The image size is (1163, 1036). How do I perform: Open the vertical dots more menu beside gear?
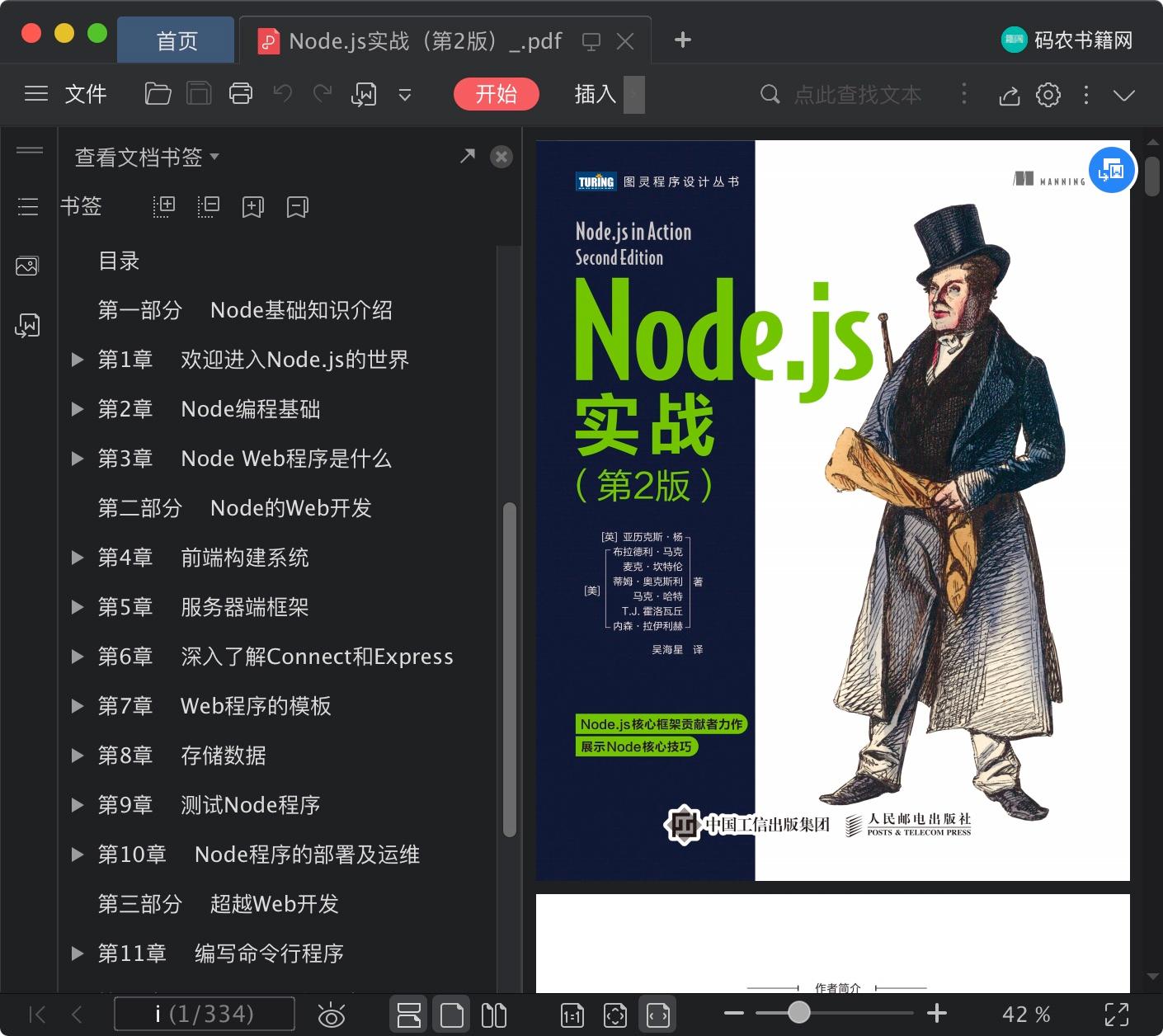(x=1086, y=95)
